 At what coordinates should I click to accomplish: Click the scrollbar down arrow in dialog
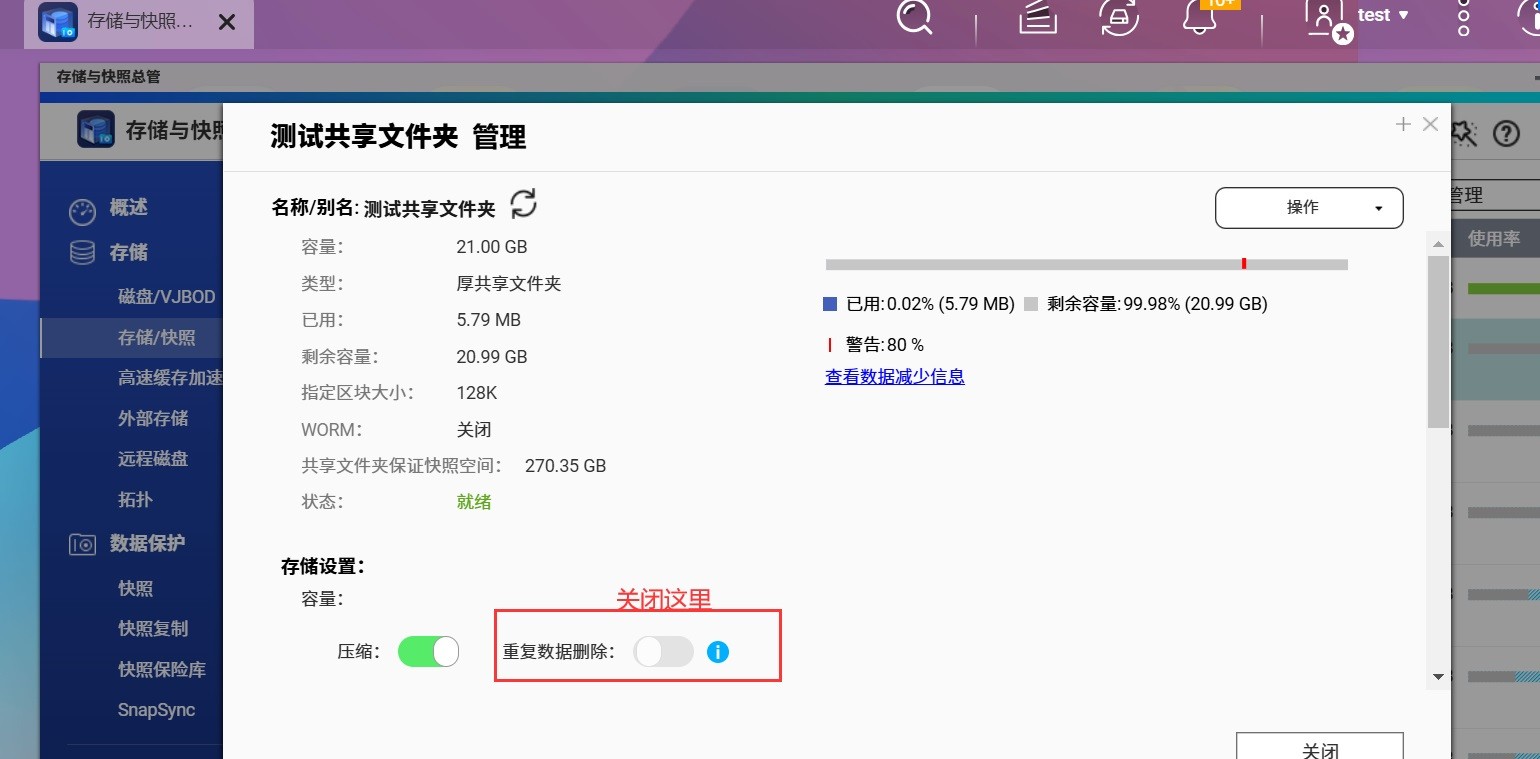[1438, 677]
